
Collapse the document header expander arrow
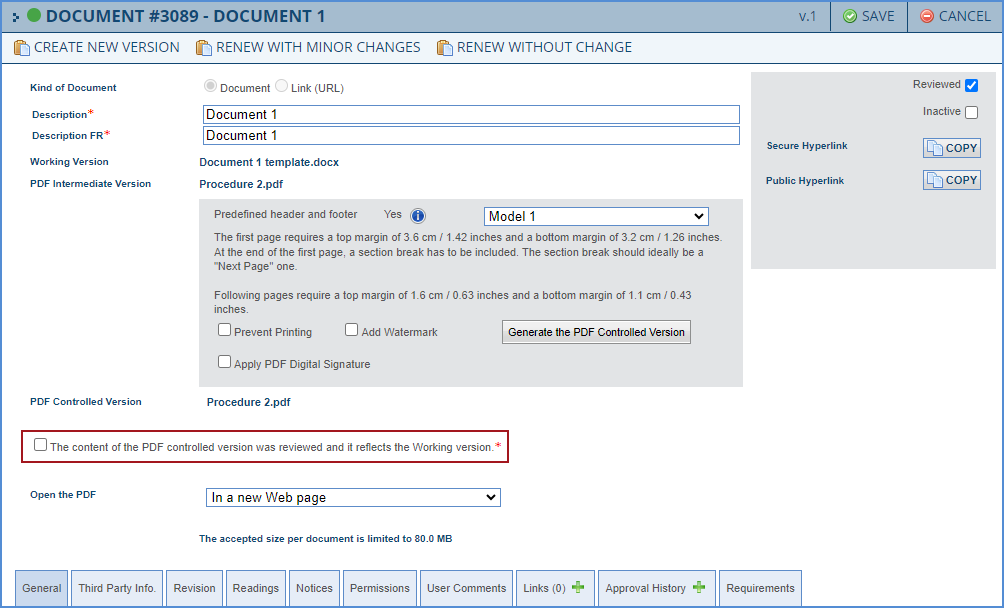point(16,17)
